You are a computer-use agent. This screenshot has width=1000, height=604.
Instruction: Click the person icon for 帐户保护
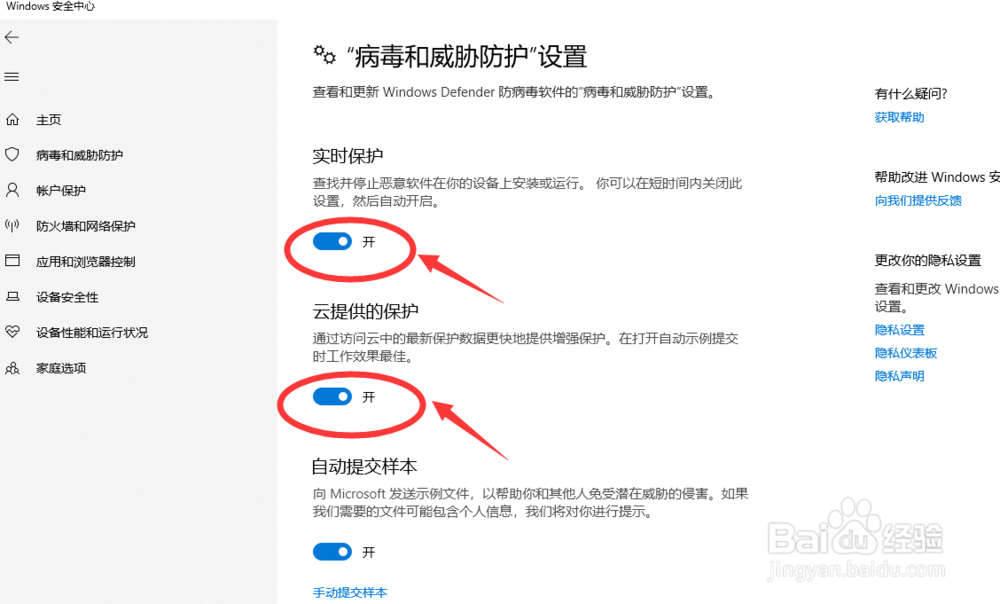[12, 189]
